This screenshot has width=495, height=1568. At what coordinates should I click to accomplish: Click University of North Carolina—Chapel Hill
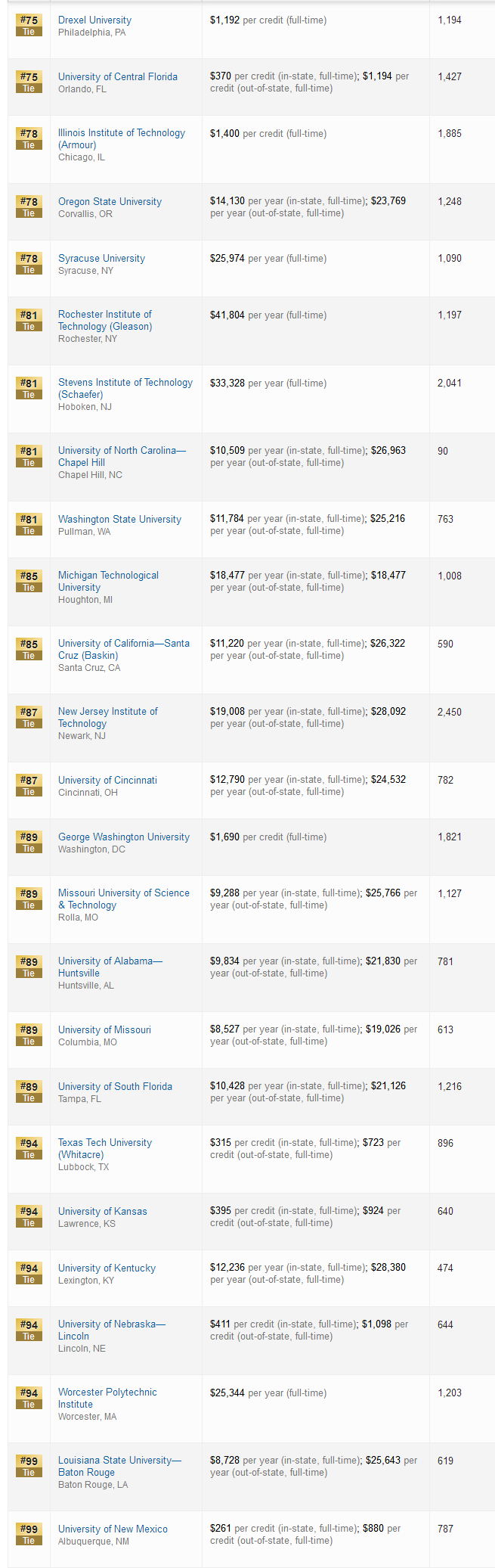(122, 456)
